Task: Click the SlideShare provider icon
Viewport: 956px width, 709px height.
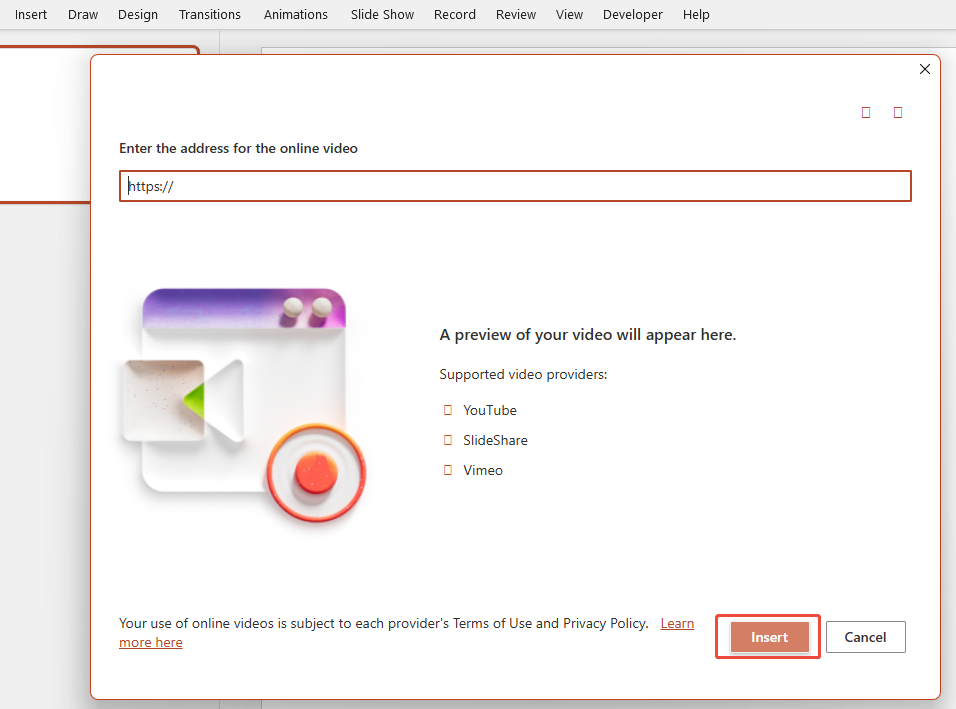Action: click(x=447, y=440)
